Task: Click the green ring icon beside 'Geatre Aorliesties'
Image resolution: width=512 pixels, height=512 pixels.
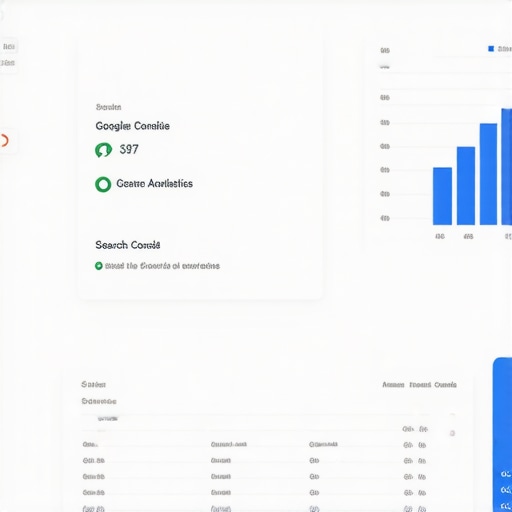Action: pyautogui.click(x=103, y=184)
